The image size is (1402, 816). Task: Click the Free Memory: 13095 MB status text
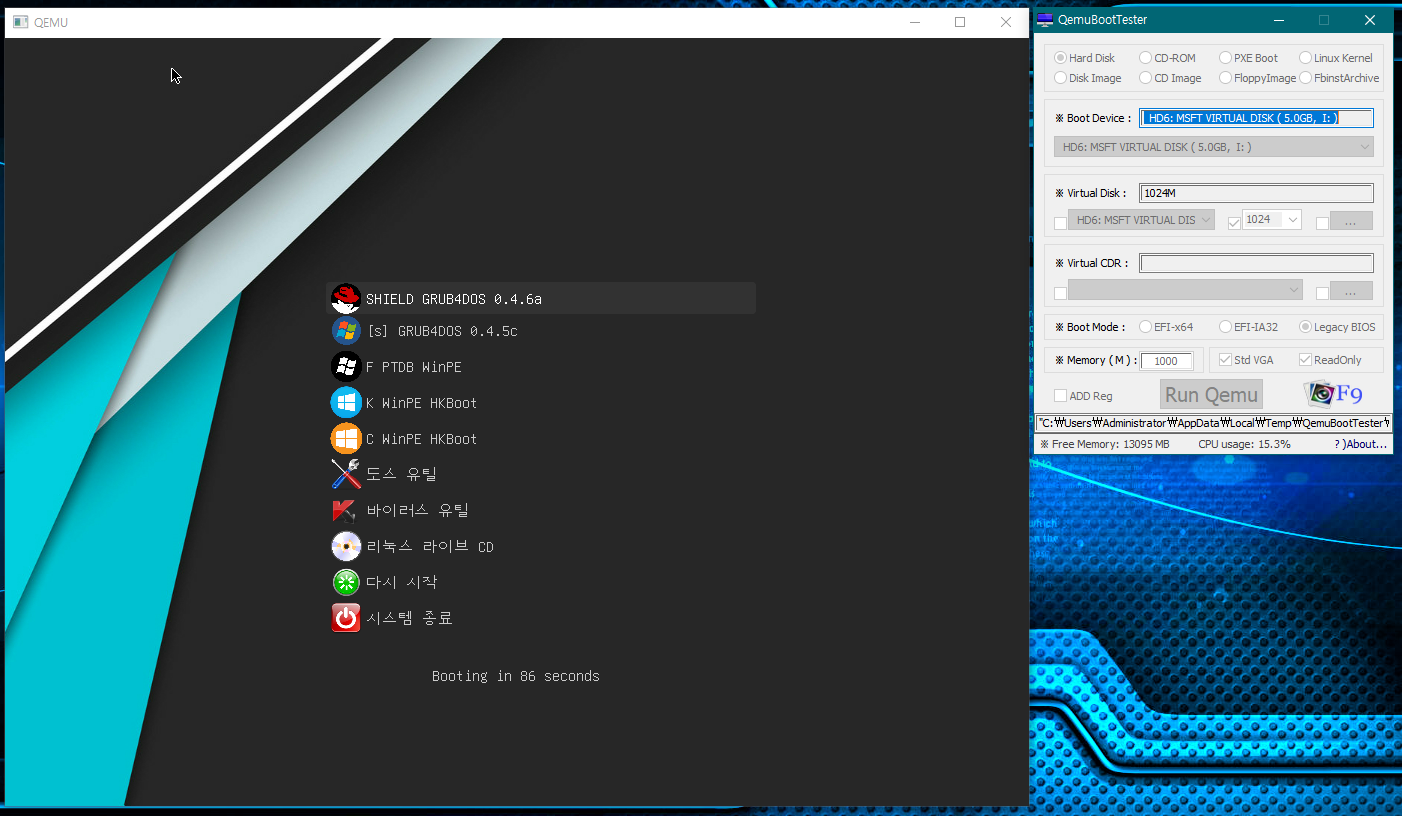point(1104,444)
